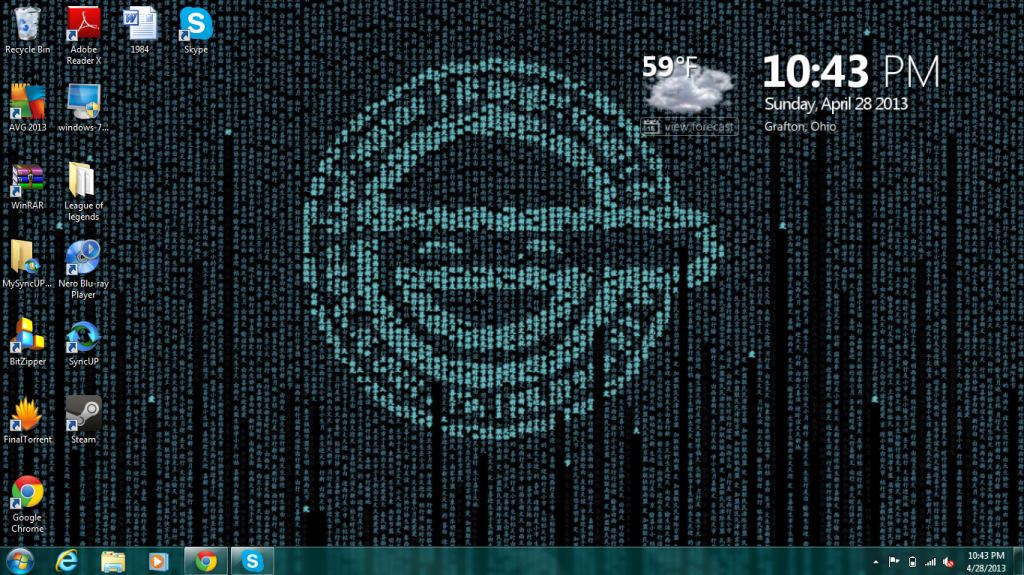Open the WinRAR shortcut

[27, 187]
